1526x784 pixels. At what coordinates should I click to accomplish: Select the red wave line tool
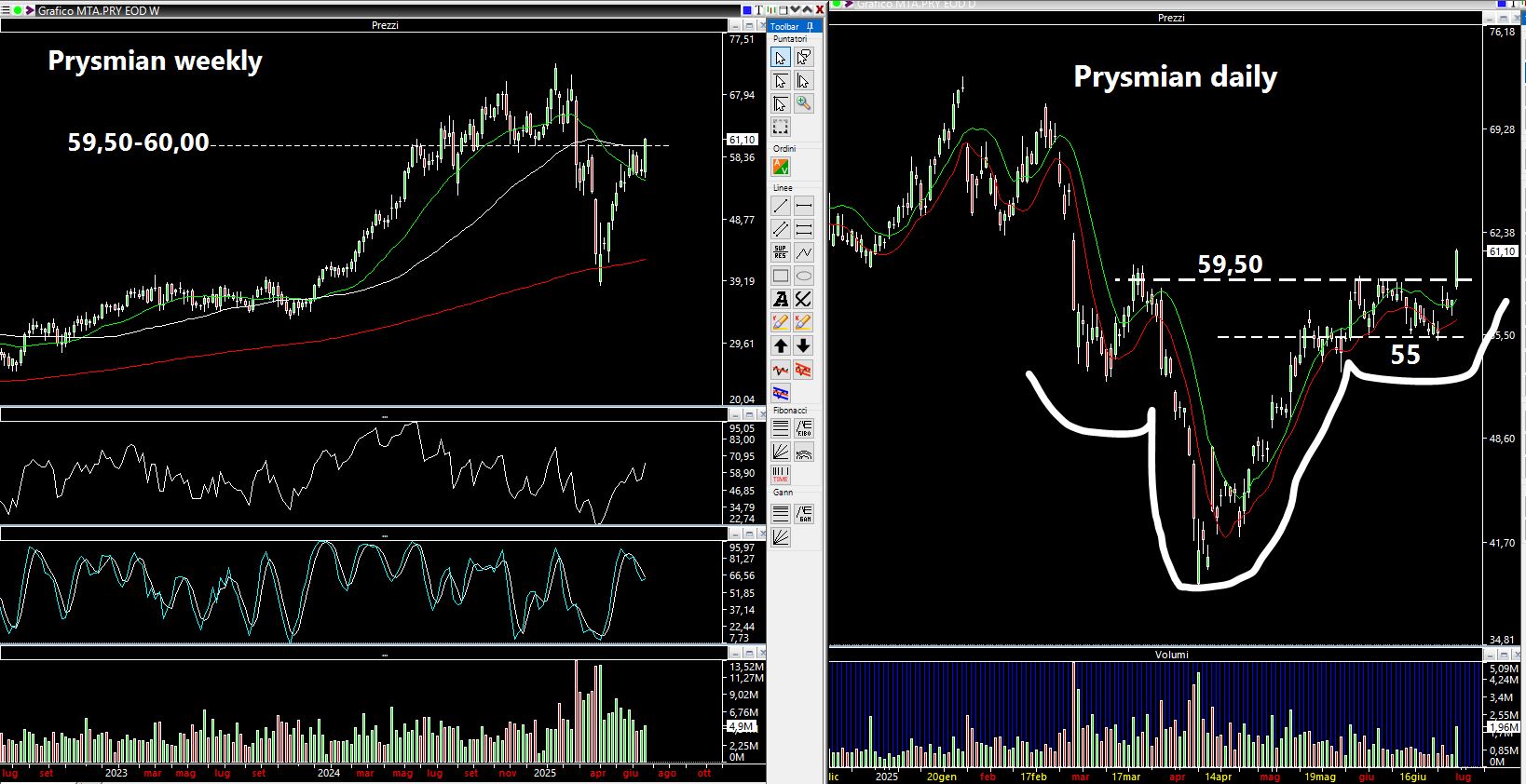781,370
